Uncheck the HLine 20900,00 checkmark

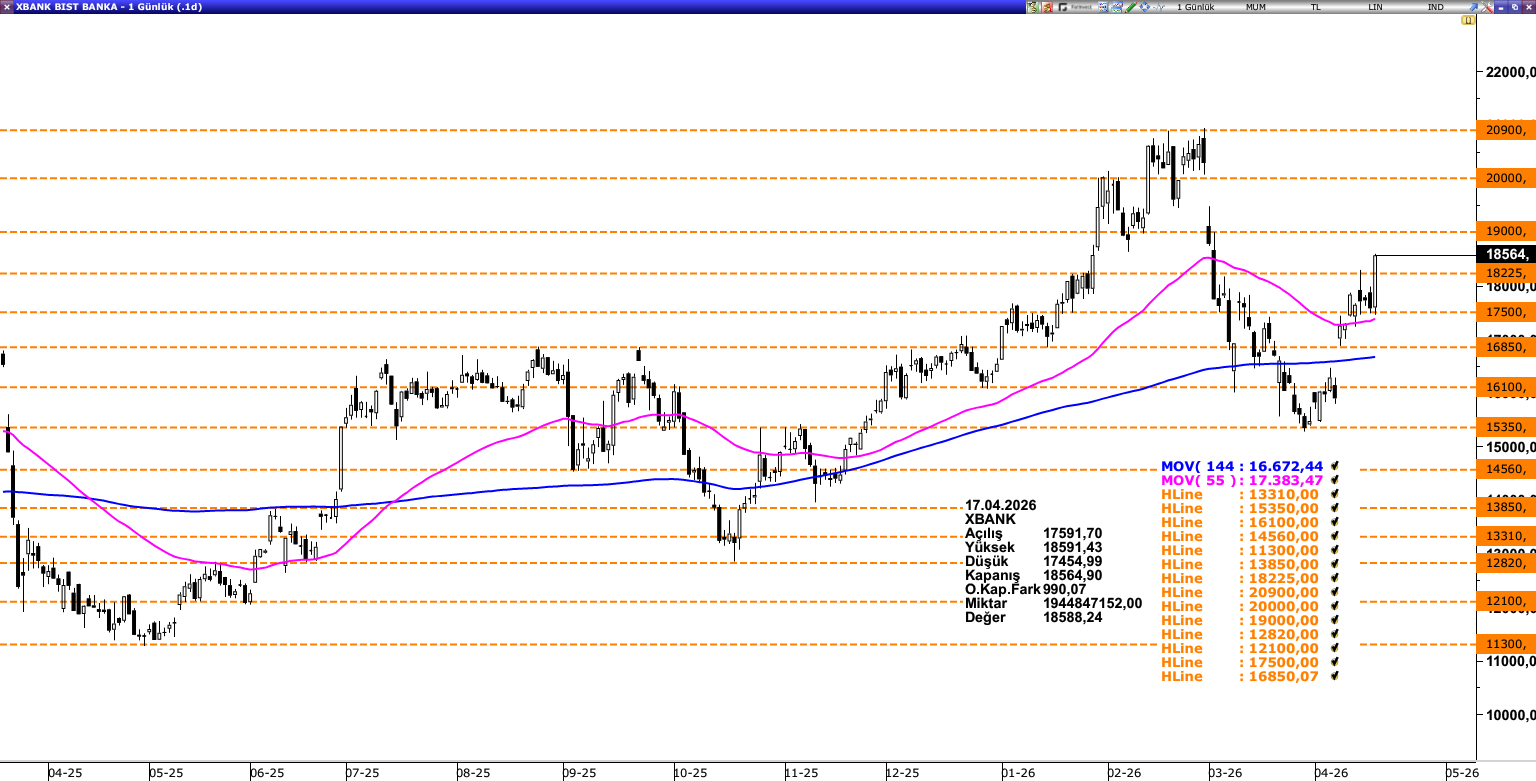coord(1334,592)
